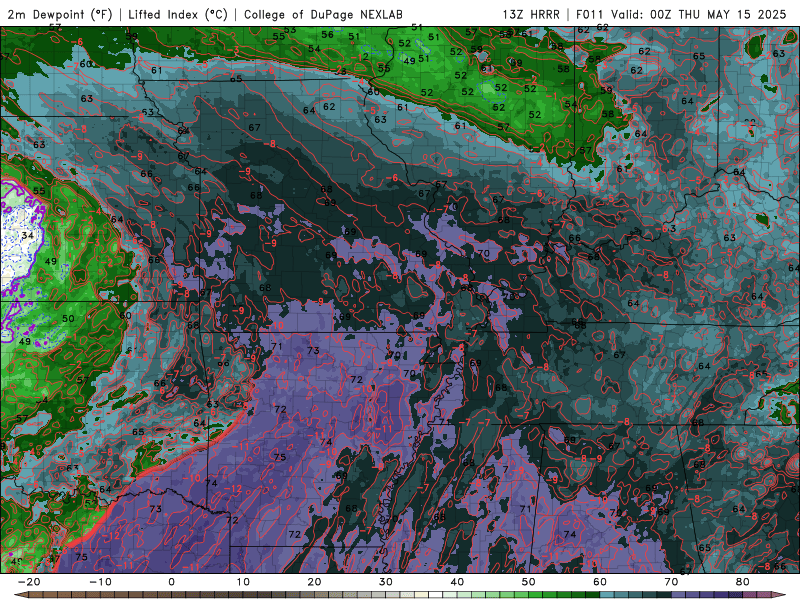The width and height of the screenshot is (800, 600).
Task: Click the '34' dewpoint value in white area
Action: 28,235
